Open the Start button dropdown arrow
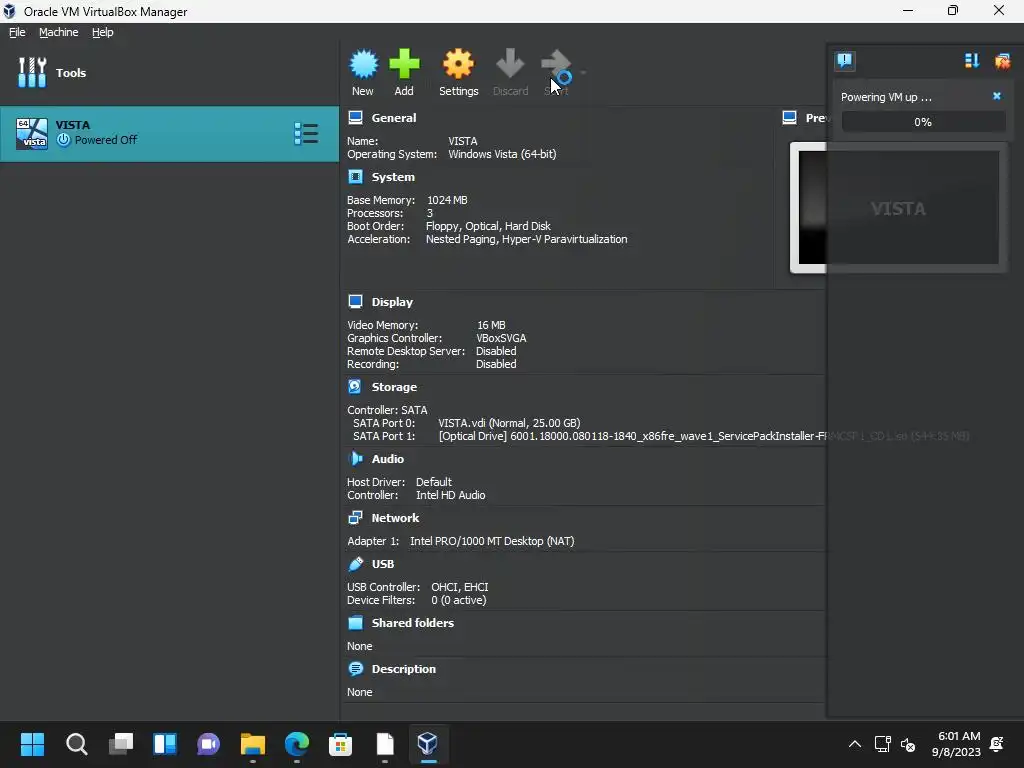 pos(583,72)
